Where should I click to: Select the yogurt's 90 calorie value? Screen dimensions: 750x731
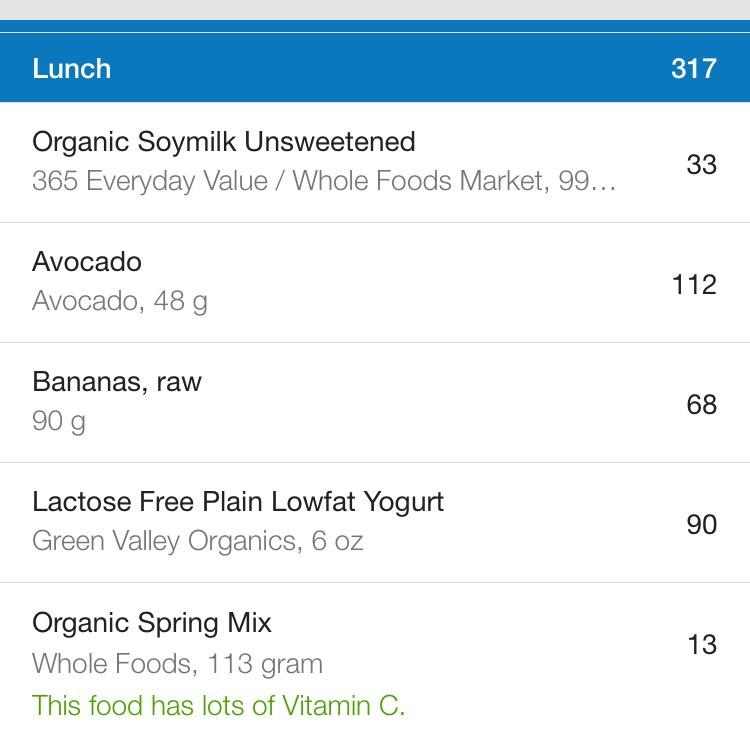(701, 524)
